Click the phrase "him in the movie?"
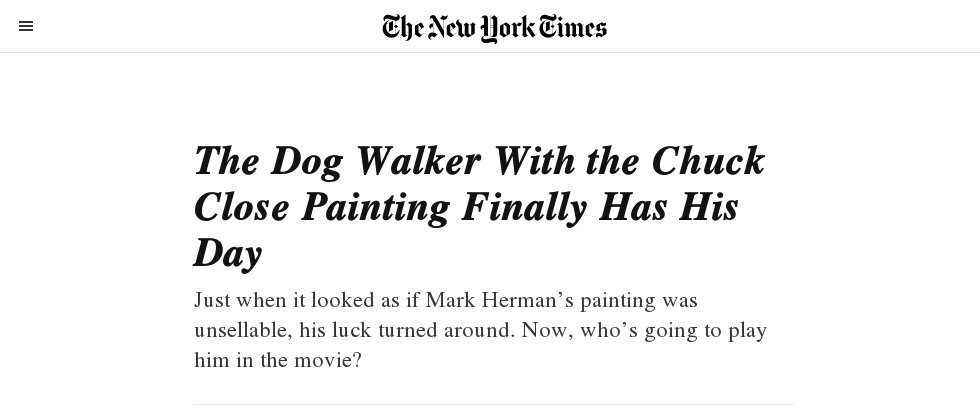This screenshot has height=408, width=980. click(x=277, y=360)
